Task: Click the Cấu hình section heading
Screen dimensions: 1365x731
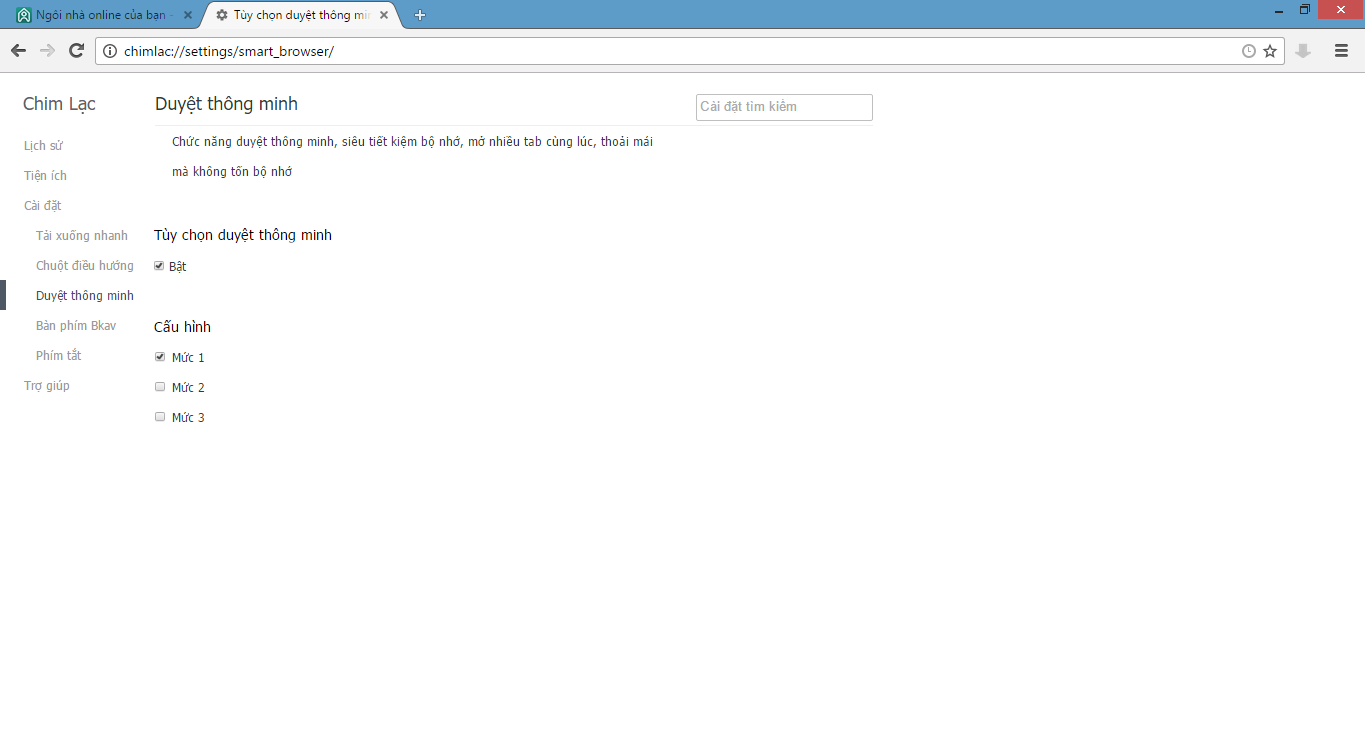Action: point(182,327)
